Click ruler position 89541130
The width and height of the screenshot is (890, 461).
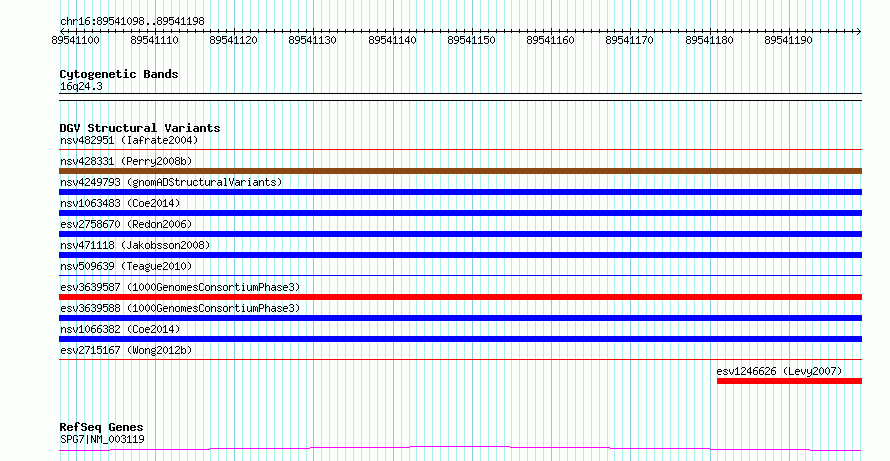[x=312, y=40]
